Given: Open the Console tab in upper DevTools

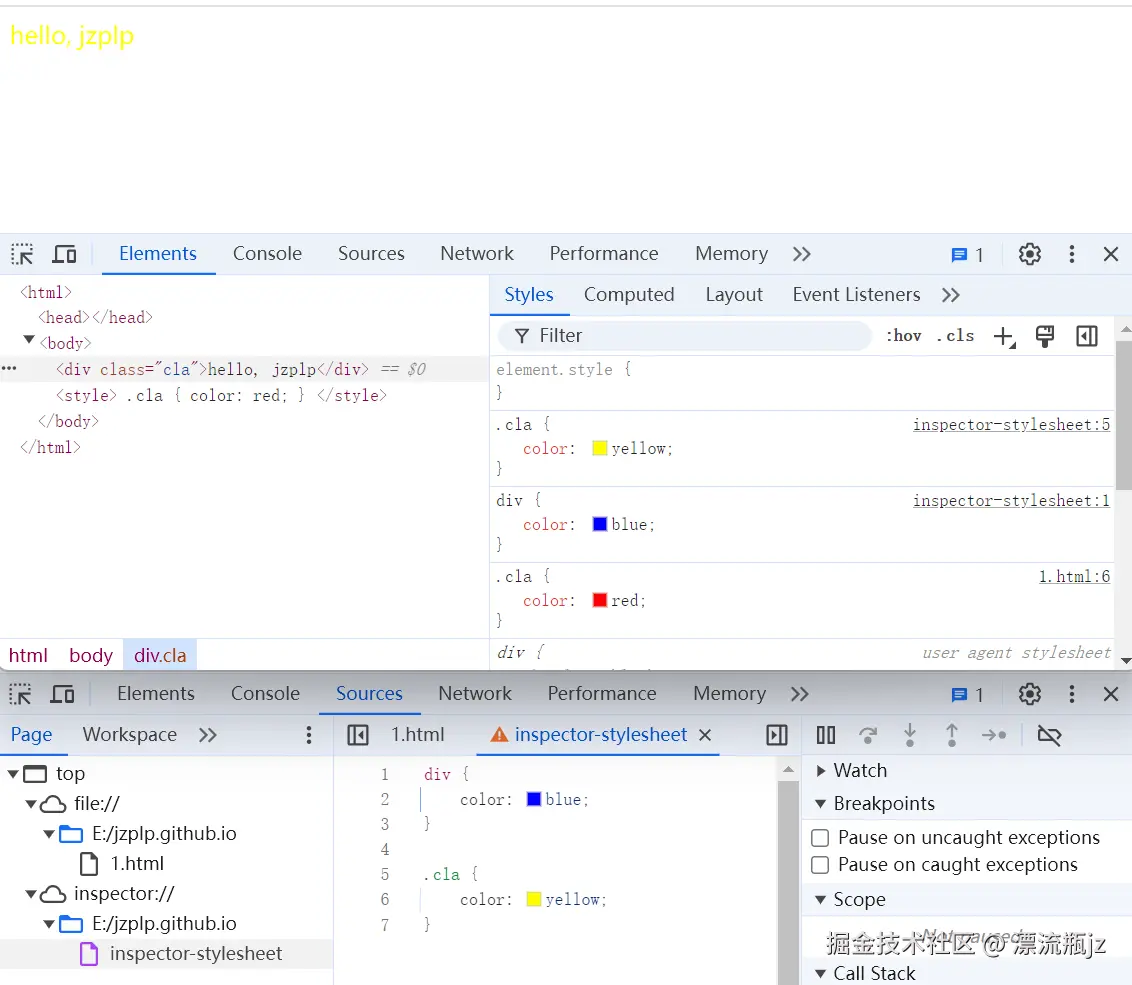Looking at the screenshot, I should pyautogui.click(x=267, y=253).
